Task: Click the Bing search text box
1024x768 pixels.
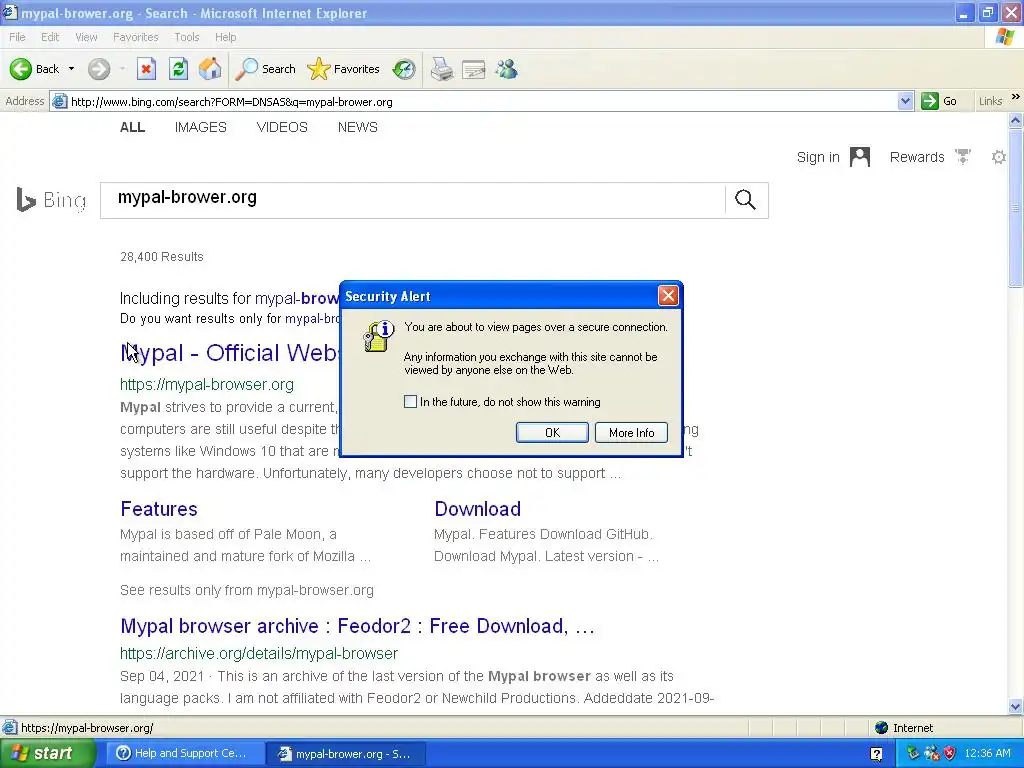Action: (413, 200)
